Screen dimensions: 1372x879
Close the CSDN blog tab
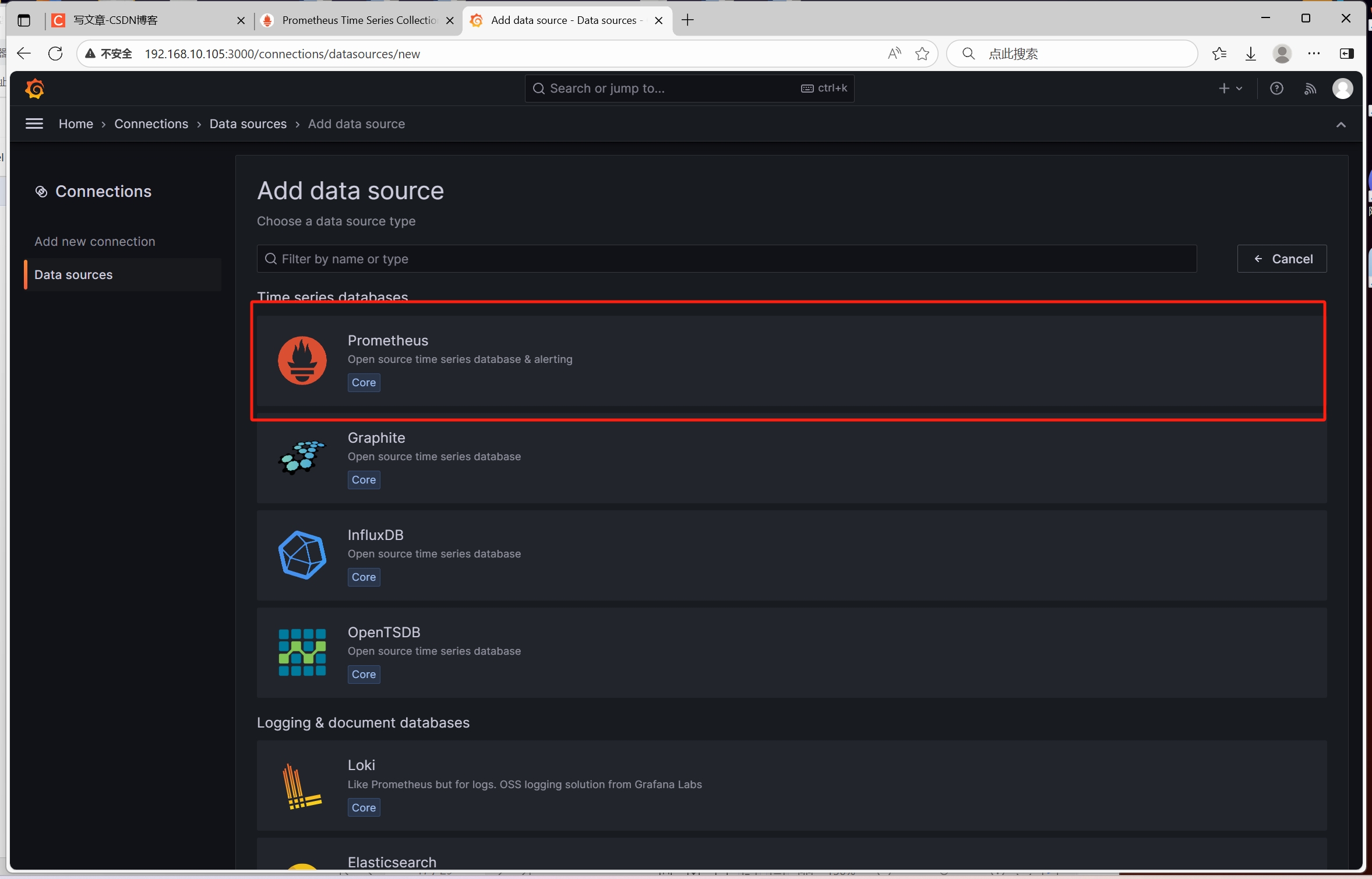pos(241,20)
